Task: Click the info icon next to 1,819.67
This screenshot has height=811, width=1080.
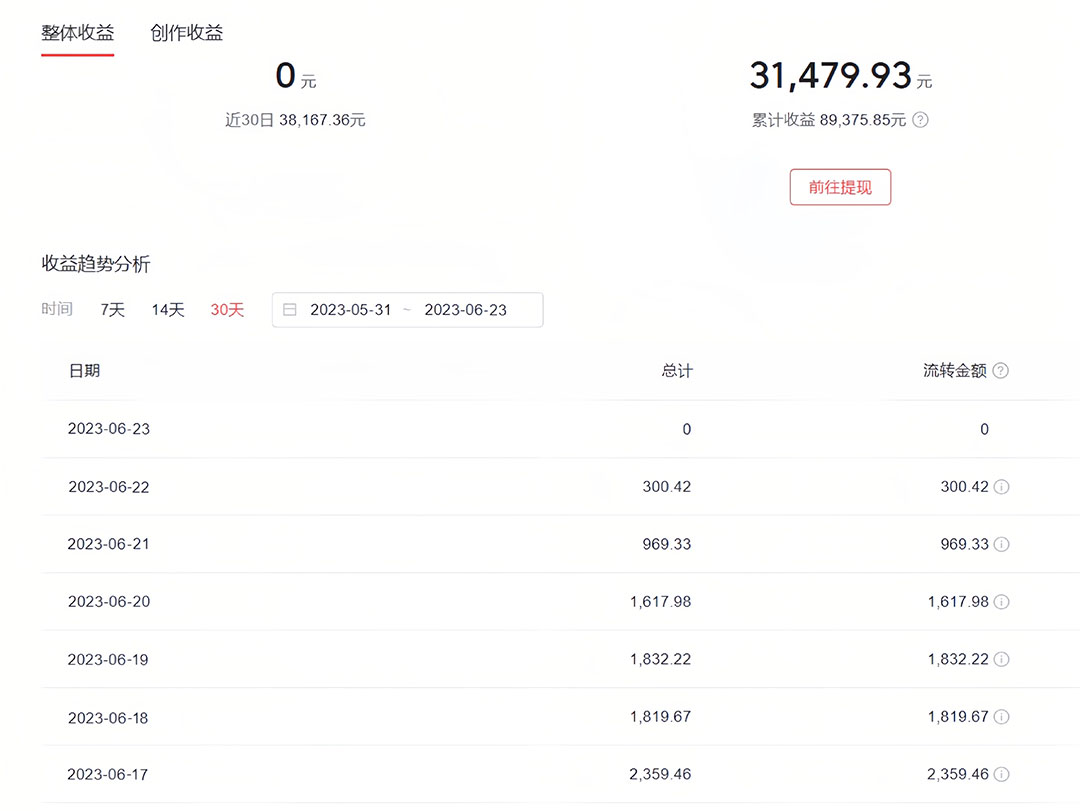Action: (x=1000, y=717)
